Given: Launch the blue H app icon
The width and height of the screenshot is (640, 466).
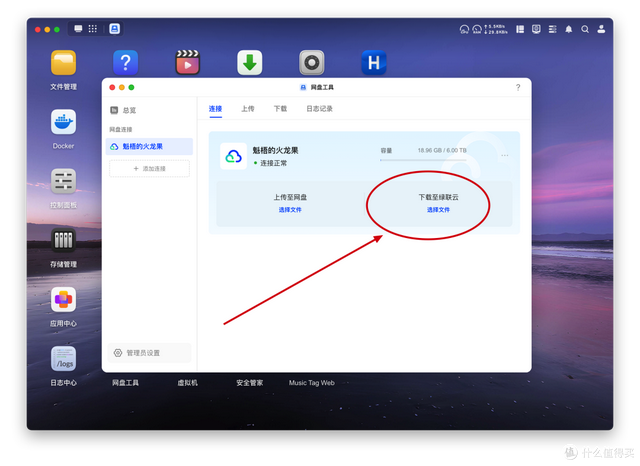Looking at the screenshot, I should 373,63.
